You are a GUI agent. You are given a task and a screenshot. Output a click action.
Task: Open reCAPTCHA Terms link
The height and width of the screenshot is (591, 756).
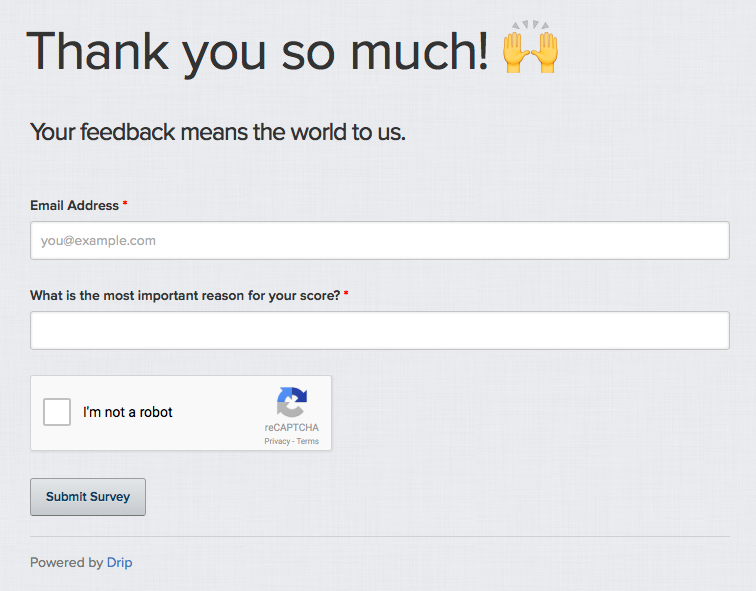pyautogui.click(x=308, y=441)
